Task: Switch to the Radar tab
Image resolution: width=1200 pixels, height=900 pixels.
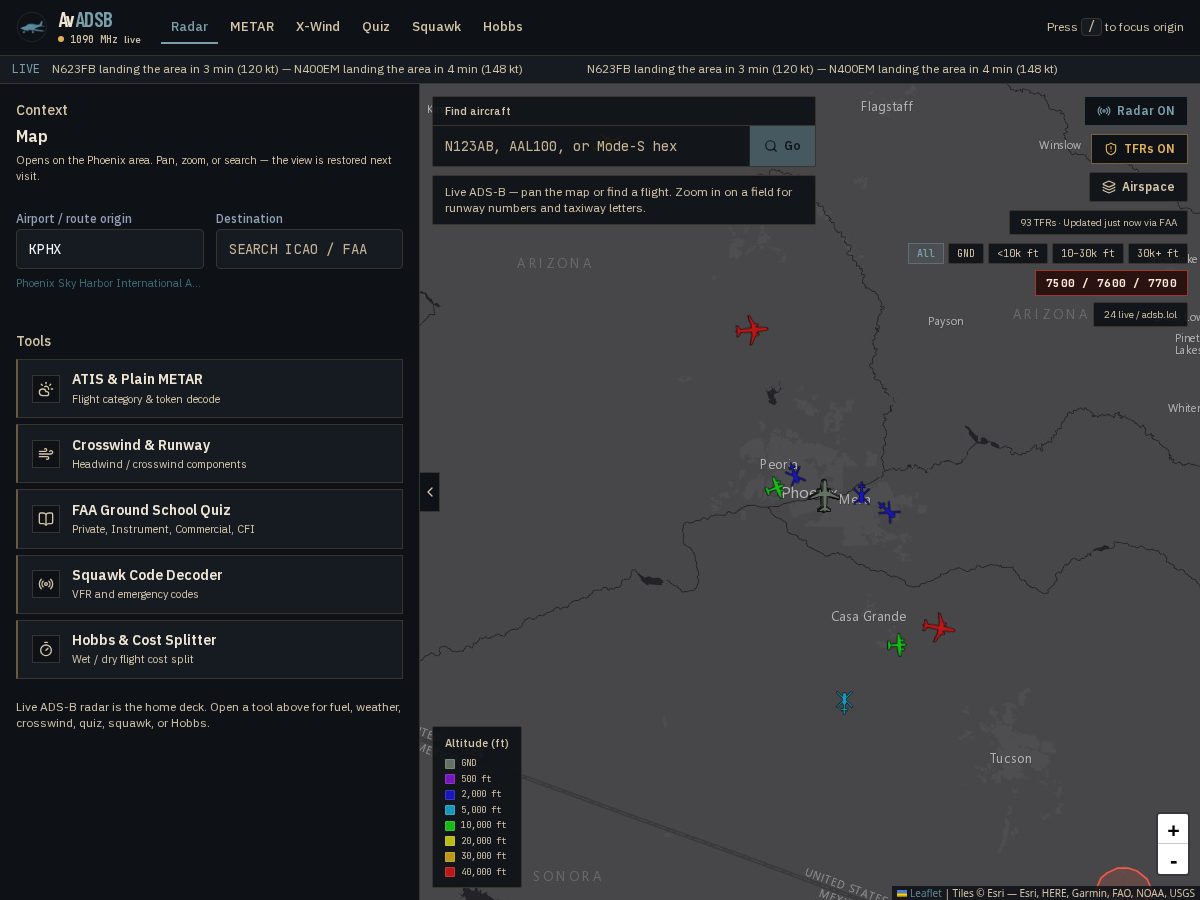Action: tap(189, 27)
